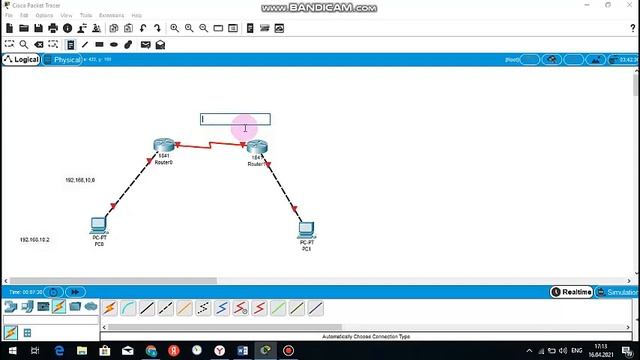Screen dimensions: 640x360
Task: Select the Draw Rectangle tool
Action: 99,44
